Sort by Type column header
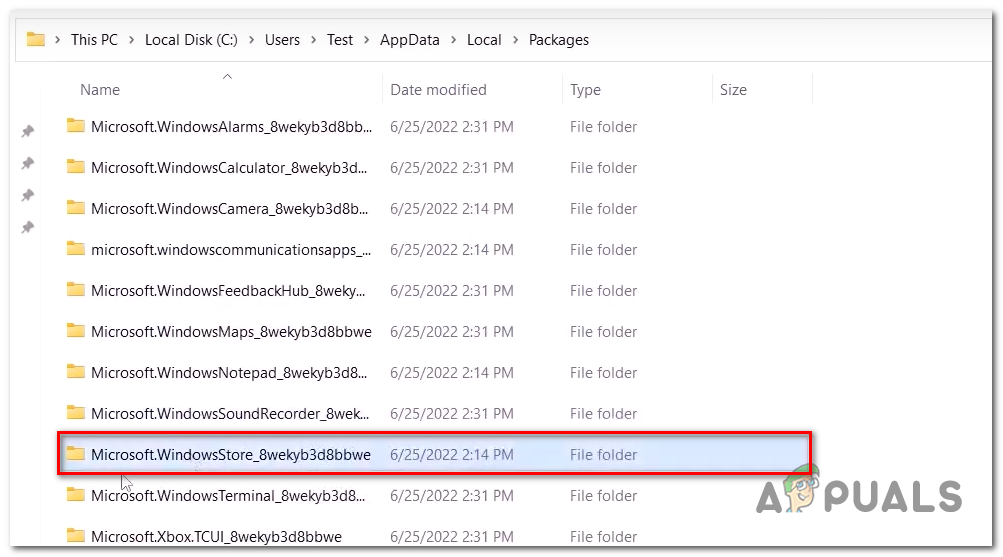 coord(585,90)
